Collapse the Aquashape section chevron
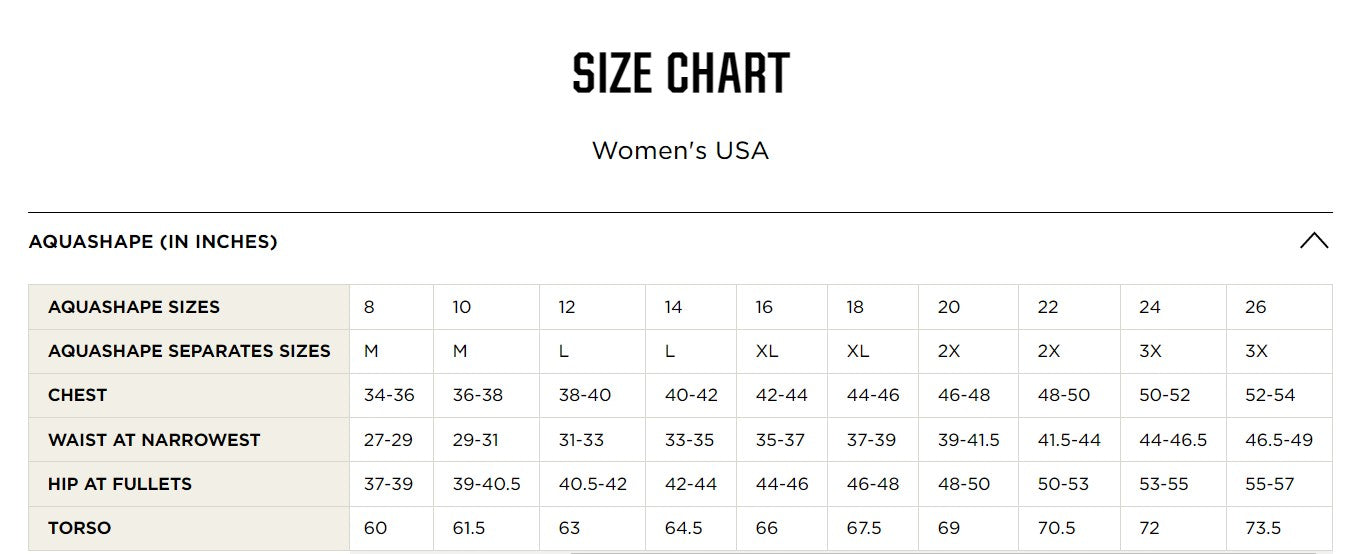The height and width of the screenshot is (554, 1362). [1313, 241]
